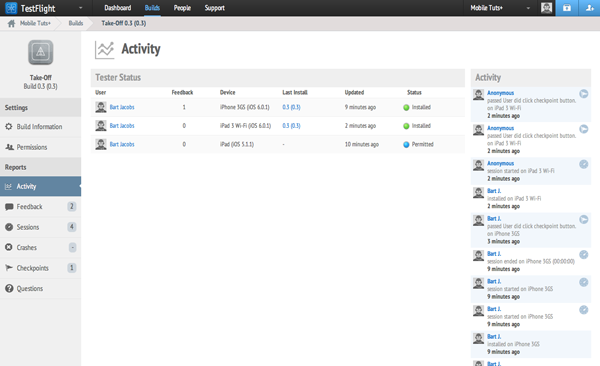
Task: Open build 0.3 (0.3) link in iPad 3 Wi-Fi row
Action: [291, 126]
